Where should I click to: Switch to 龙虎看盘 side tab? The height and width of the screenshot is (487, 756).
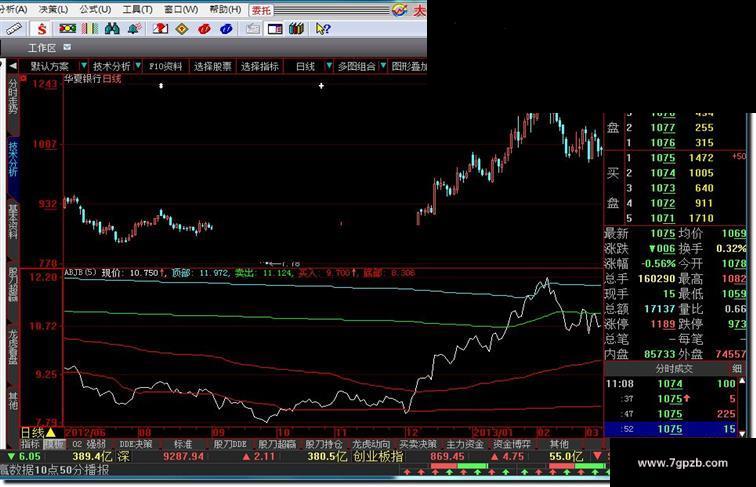13,346
